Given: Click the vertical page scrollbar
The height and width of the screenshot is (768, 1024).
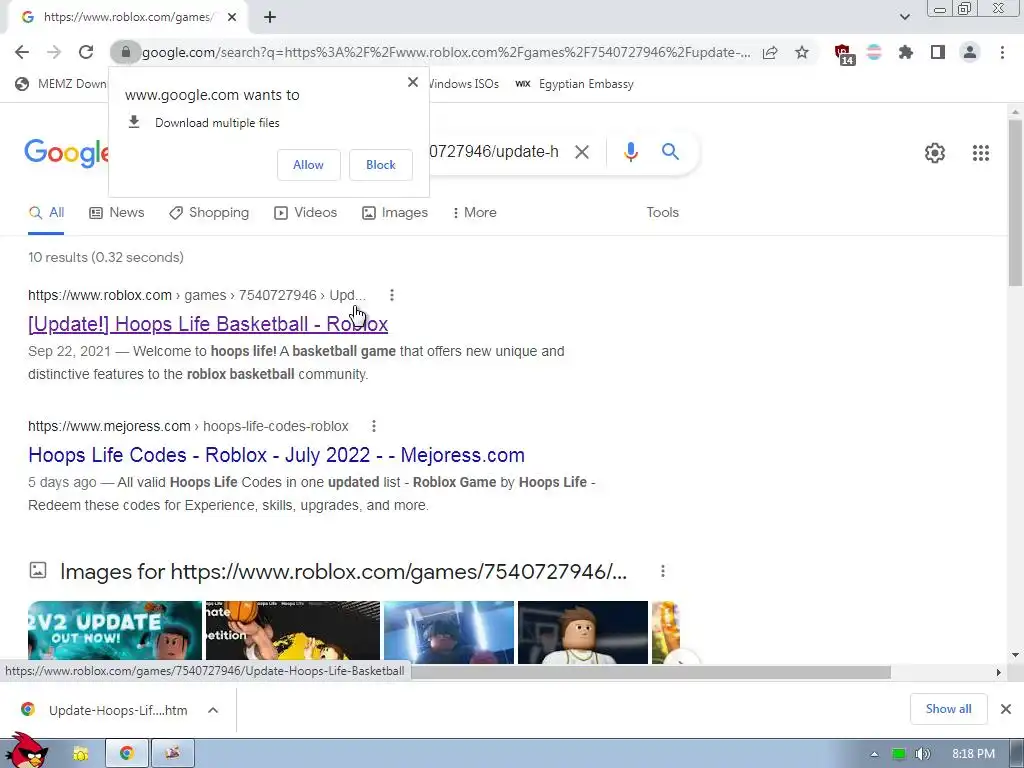Looking at the screenshot, I should click(1015, 203).
